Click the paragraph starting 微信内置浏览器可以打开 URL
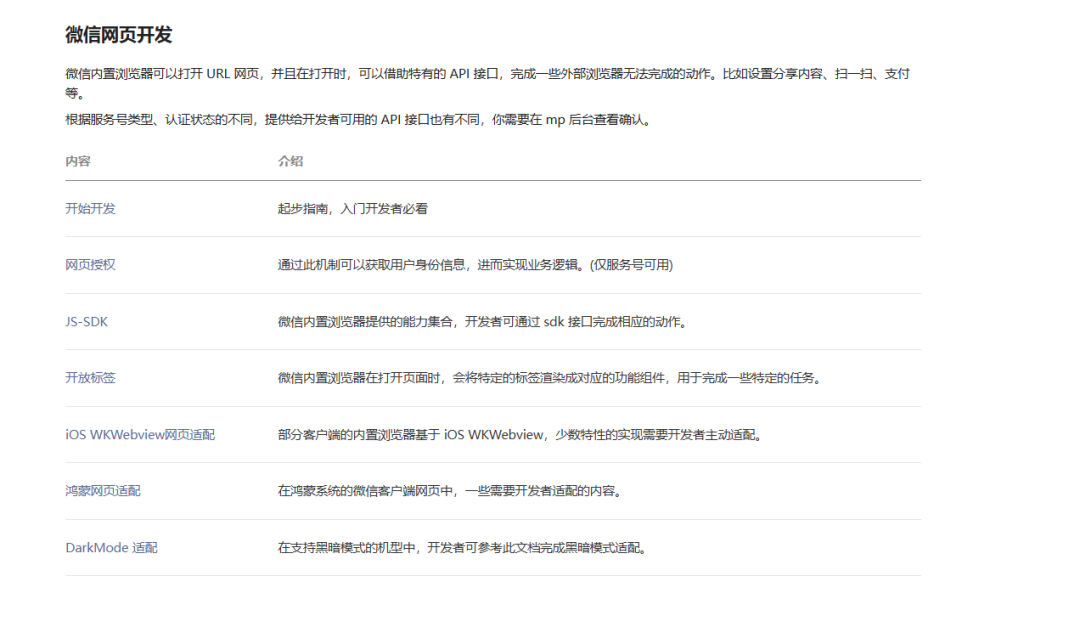This screenshot has width=1080, height=627. (x=488, y=83)
